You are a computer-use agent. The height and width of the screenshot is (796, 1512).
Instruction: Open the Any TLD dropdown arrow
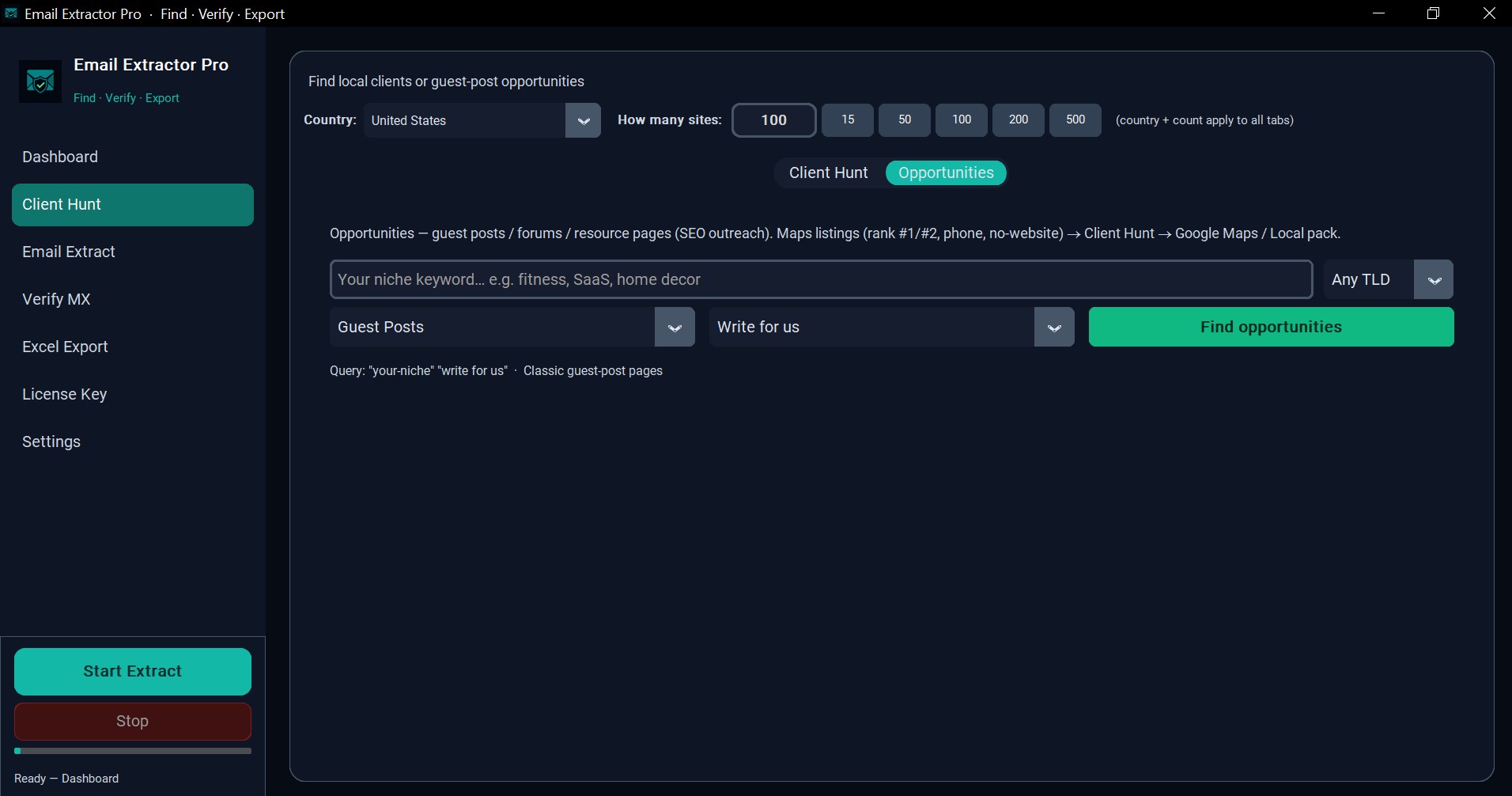tap(1434, 279)
